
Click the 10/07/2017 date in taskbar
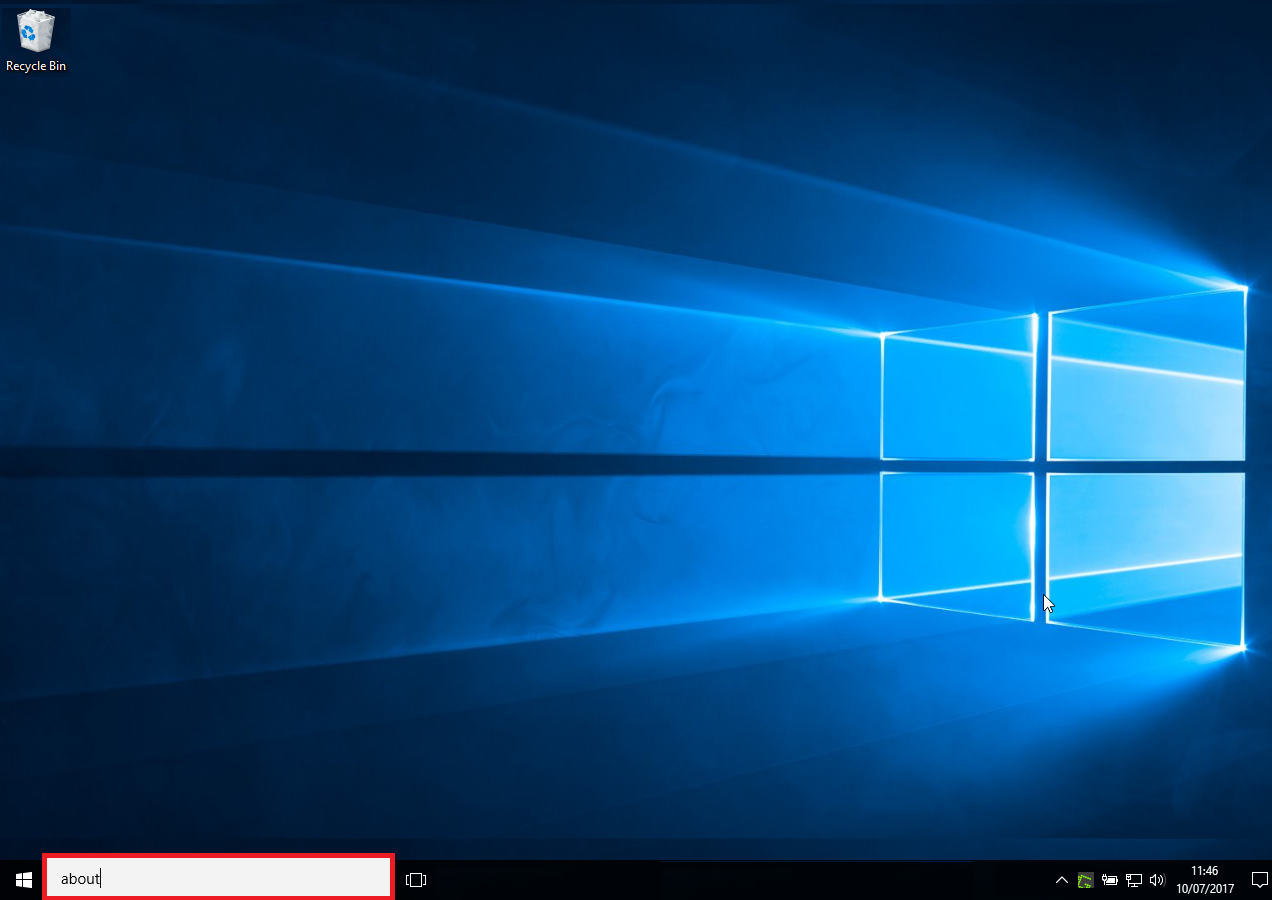coord(1205,888)
